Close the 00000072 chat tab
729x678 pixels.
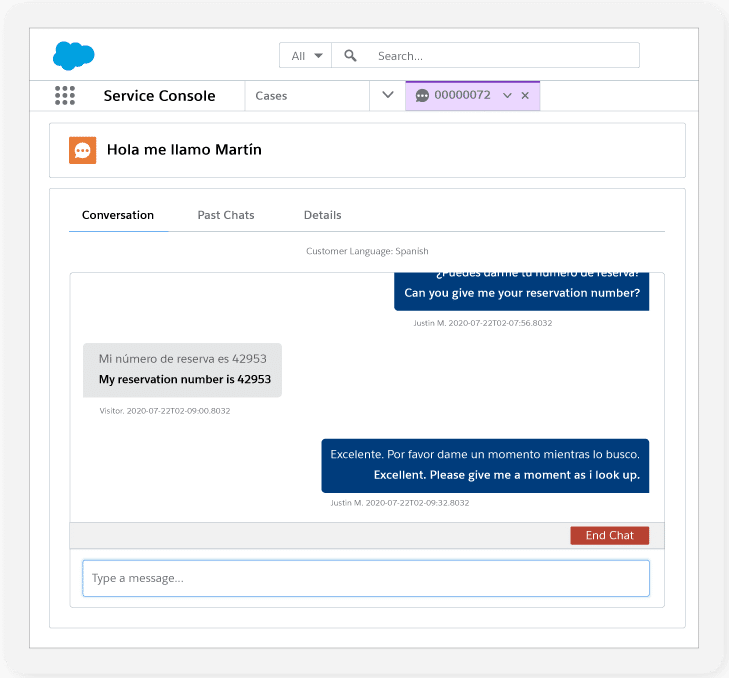tap(525, 96)
